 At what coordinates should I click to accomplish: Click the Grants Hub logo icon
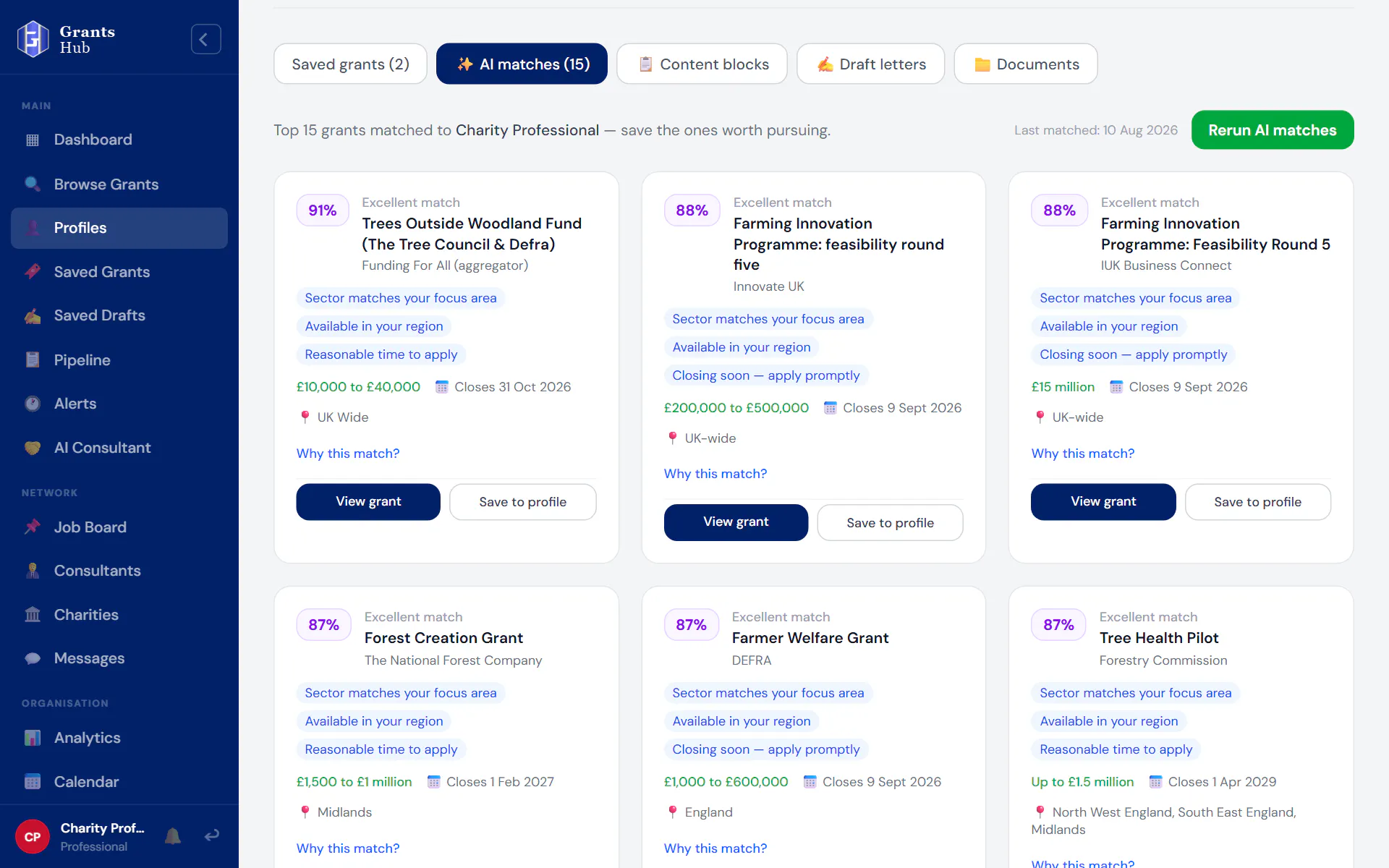click(x=33, y=39)
